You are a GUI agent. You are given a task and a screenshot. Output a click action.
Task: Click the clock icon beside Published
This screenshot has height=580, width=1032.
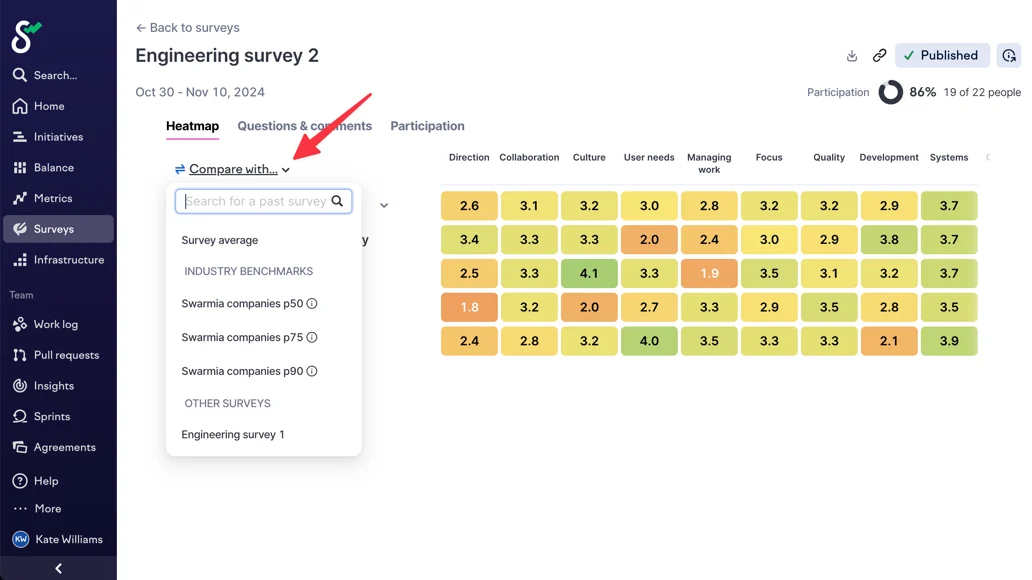coord(1009,56)
